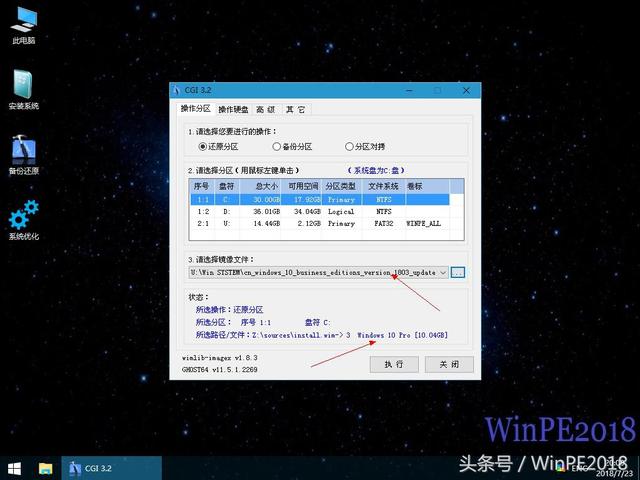Click the GHOST64 v11.5.1.2269 version text
This screenshot has height=480, width=640.
pyautogui.click(x=220, y=369)
